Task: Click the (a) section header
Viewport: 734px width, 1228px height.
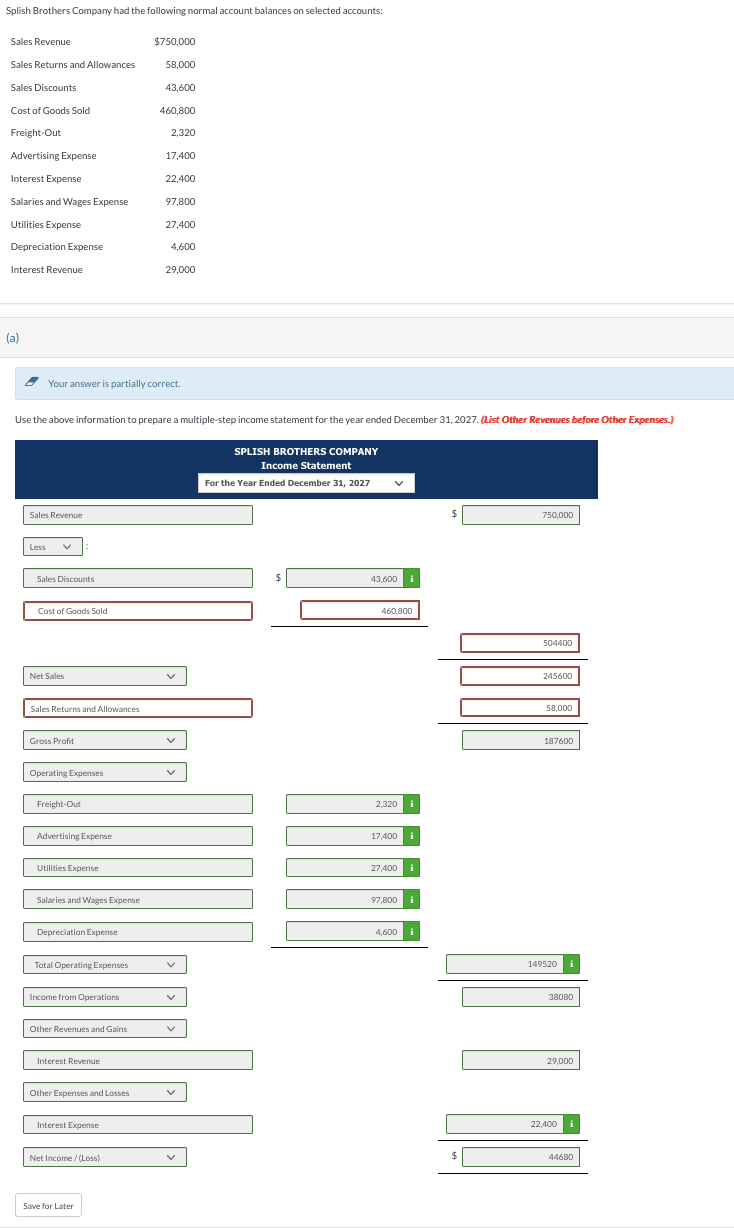Action: click(x=14, y=338)
